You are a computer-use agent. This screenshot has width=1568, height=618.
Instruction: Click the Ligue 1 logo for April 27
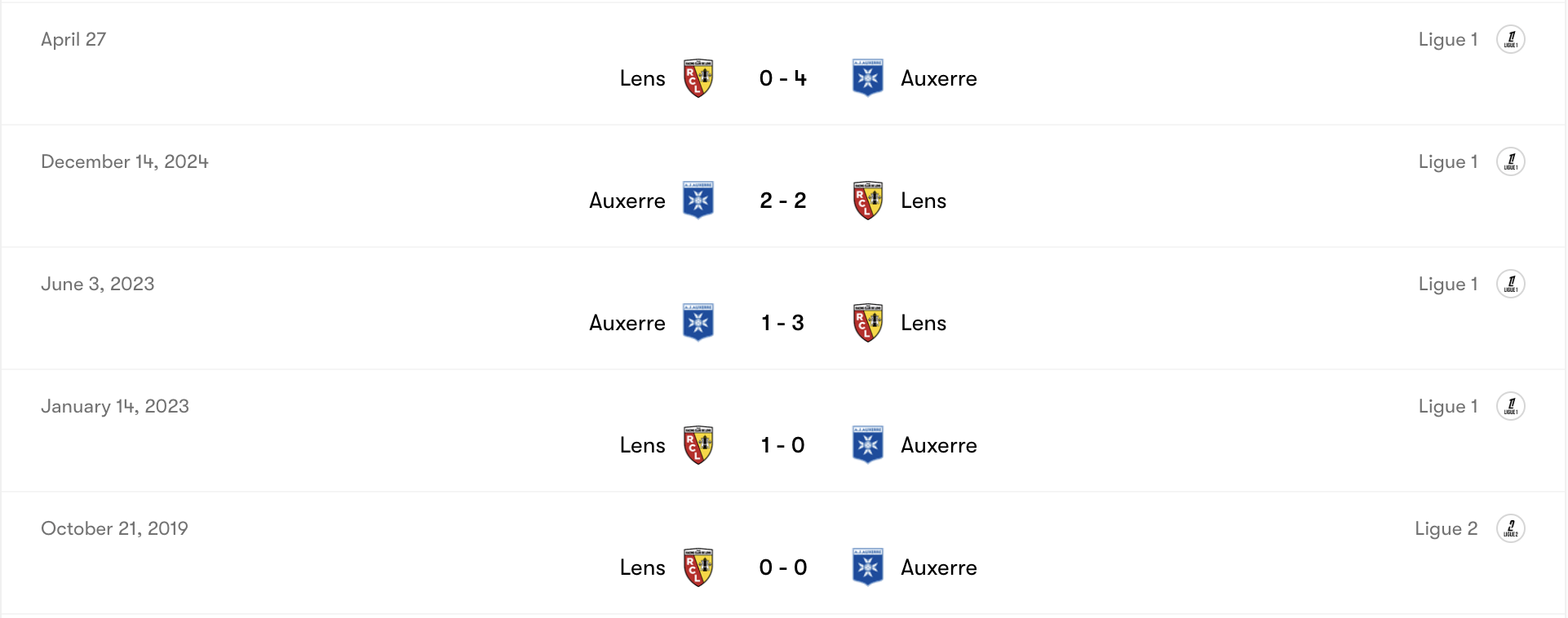[1510, 39]
